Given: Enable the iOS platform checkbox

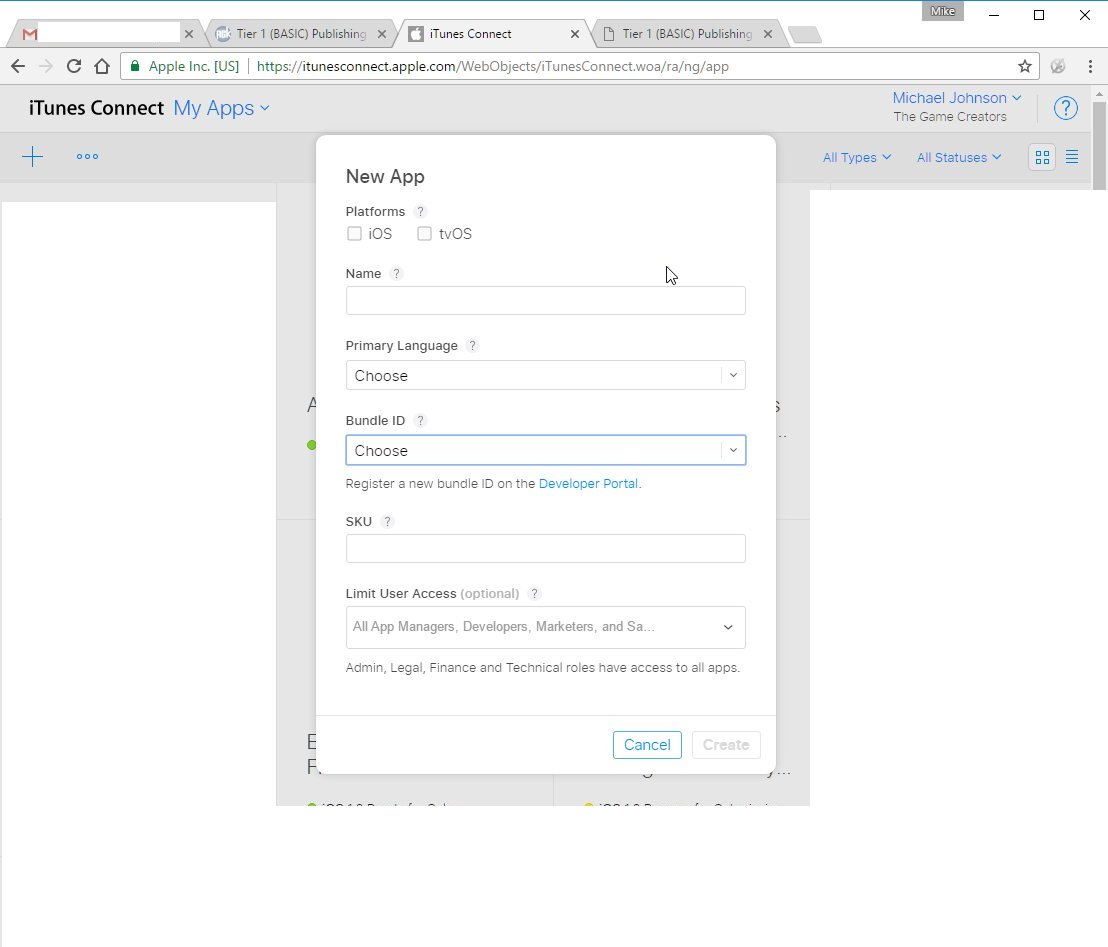Looking at the screenshot, I should point(354,233).
